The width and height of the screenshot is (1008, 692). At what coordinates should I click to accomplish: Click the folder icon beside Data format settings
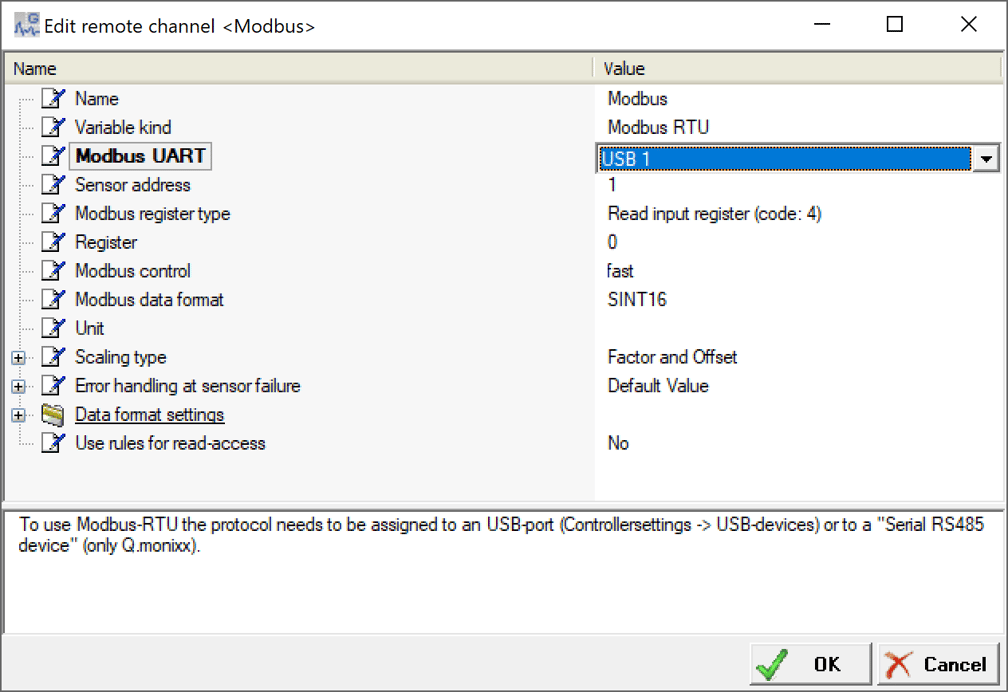55,414
